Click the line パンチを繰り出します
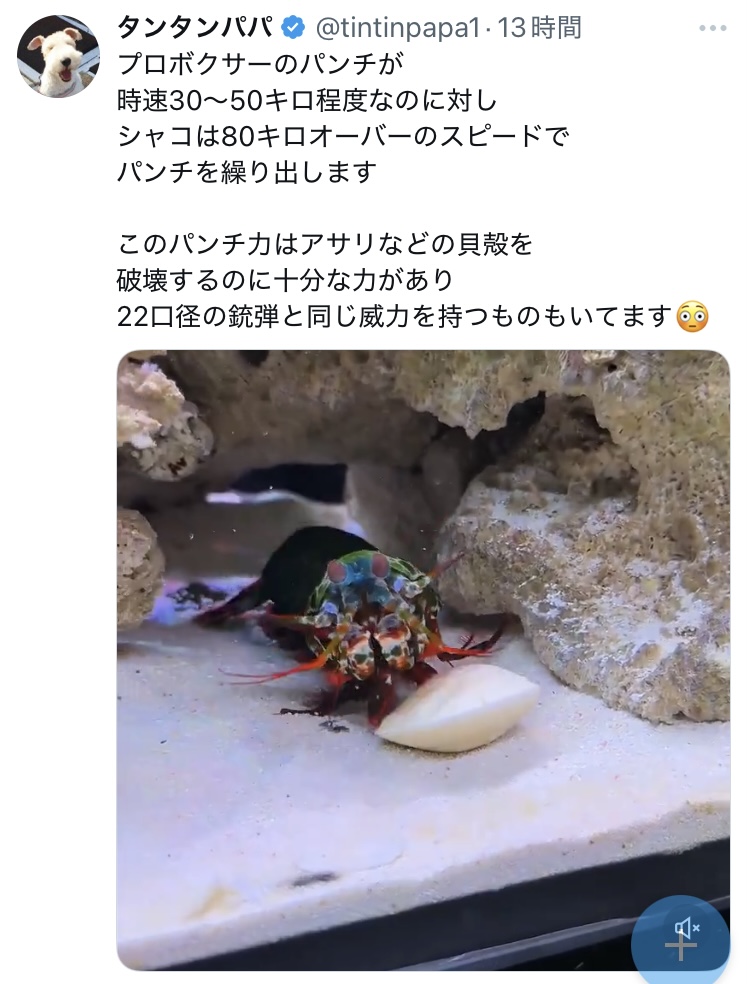The width and height of the screenshot is (749, 984). [247, 172]
